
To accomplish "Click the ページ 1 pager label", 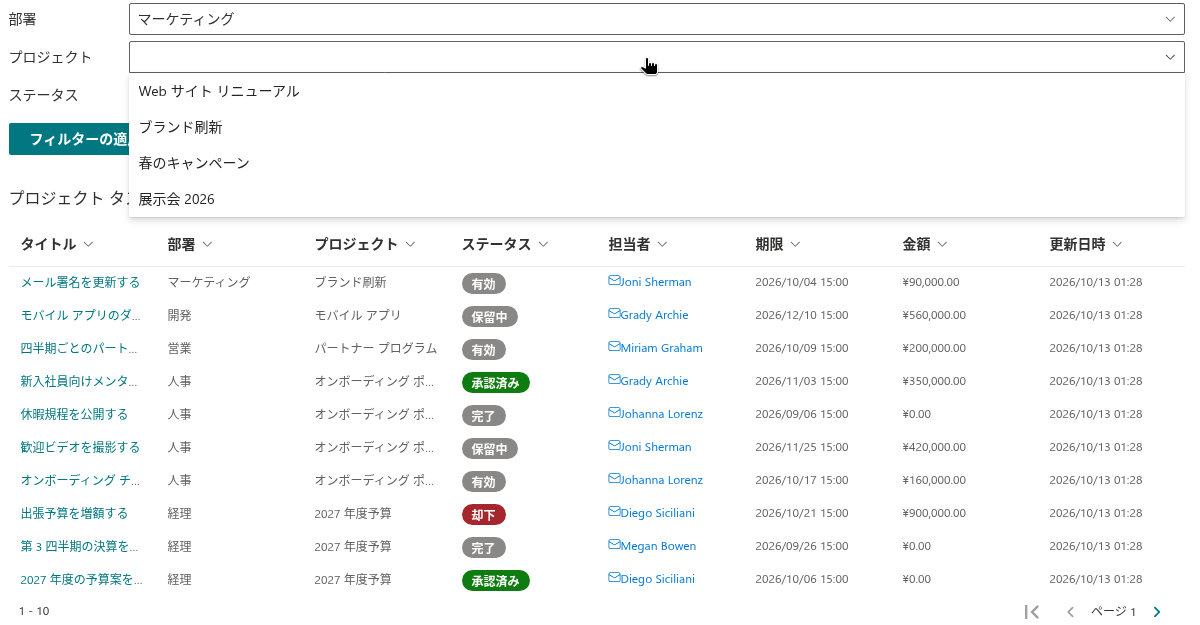I will click(1113, 611).
